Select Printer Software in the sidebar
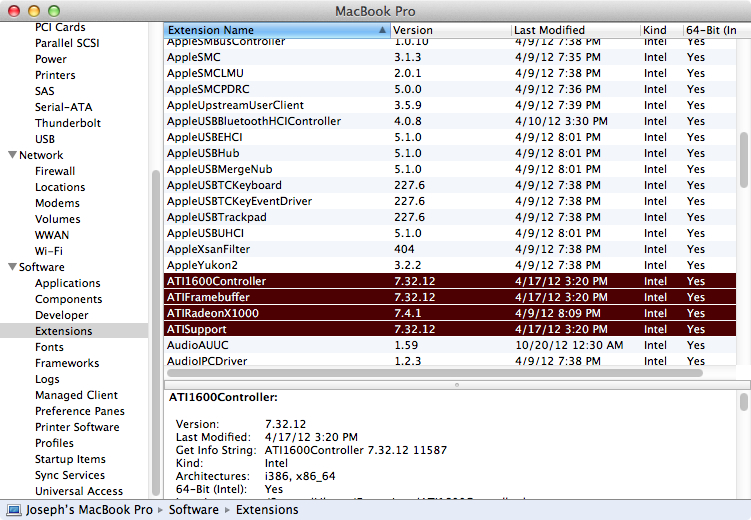Image resolution: width=751 pixels, height=520 pixels. 77,427
